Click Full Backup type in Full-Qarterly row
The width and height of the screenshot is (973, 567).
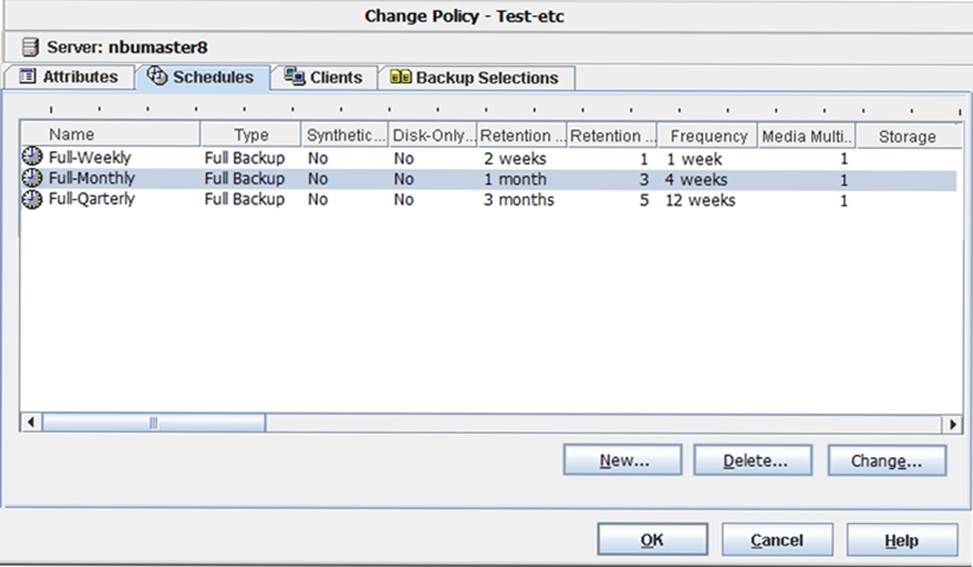[244, 199]
